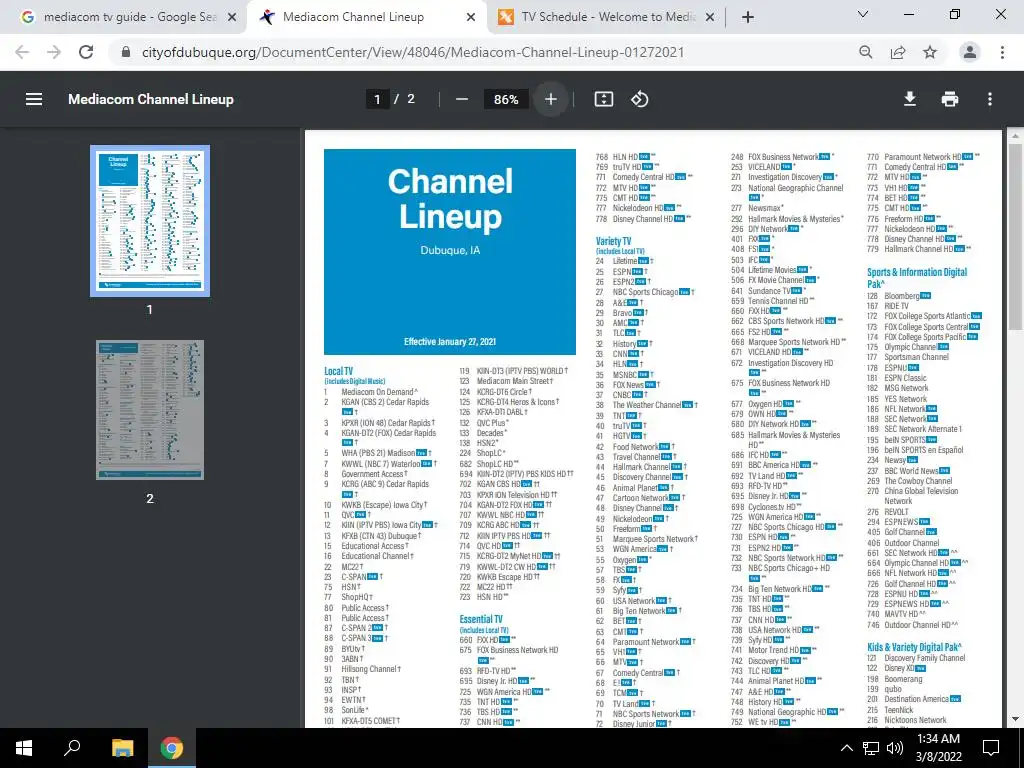Screen dimensions: 1024x768
Task: Select page 2 thumbnail
Action: pos(150,409)
